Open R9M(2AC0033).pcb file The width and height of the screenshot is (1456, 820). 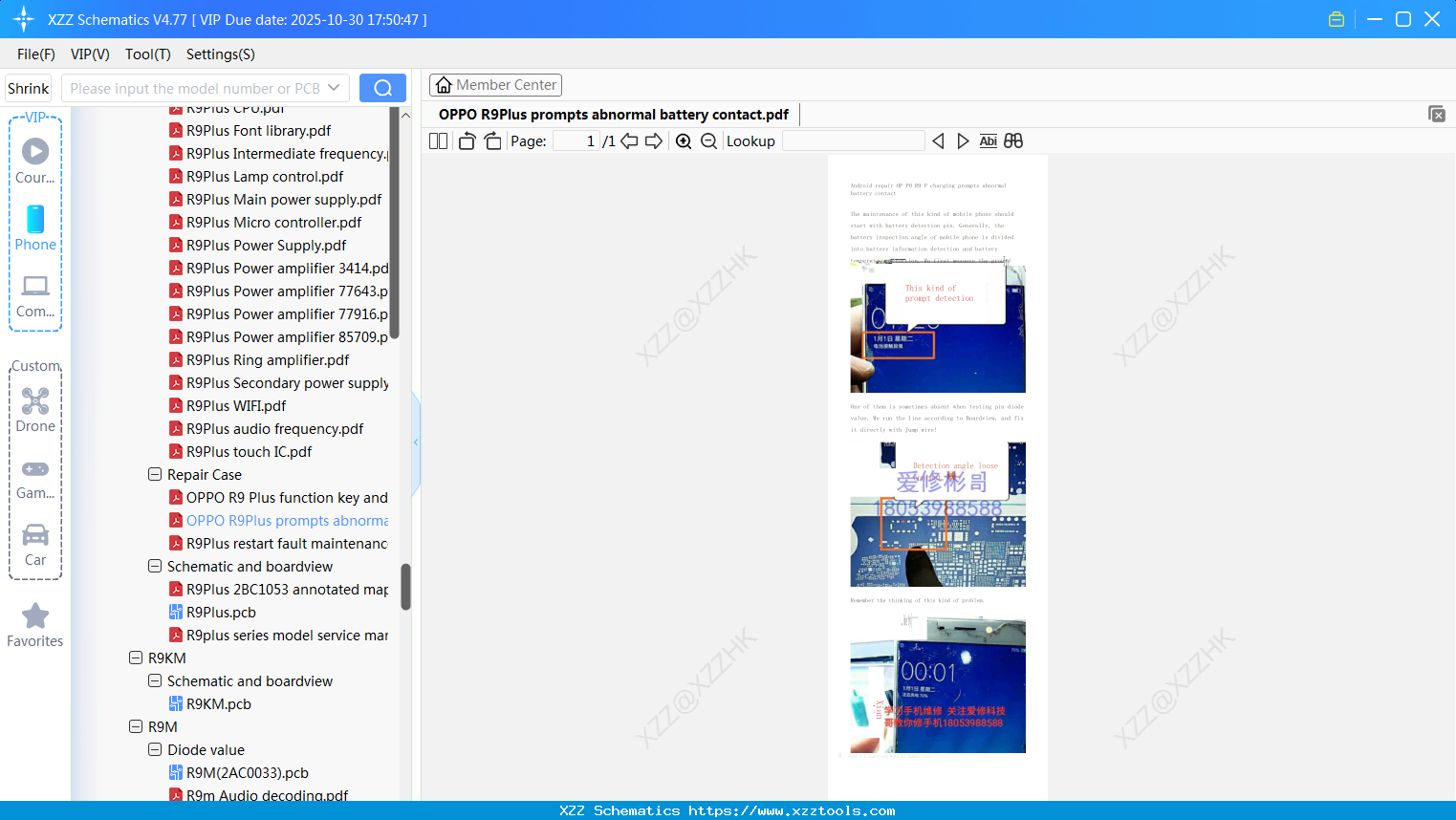[248, 773]
